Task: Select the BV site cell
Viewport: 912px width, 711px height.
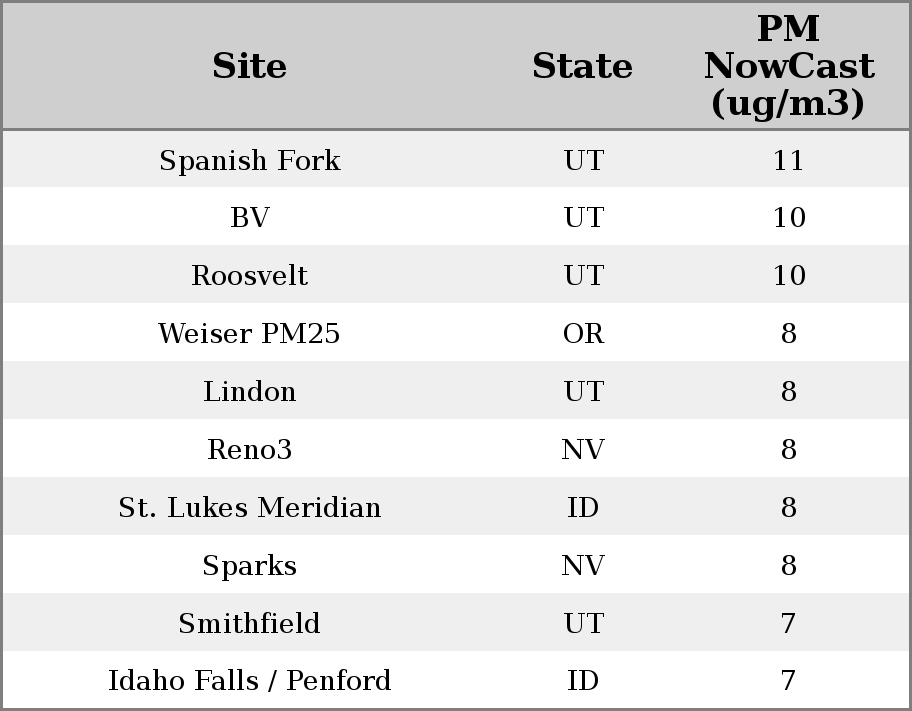Action: point(249,218)
